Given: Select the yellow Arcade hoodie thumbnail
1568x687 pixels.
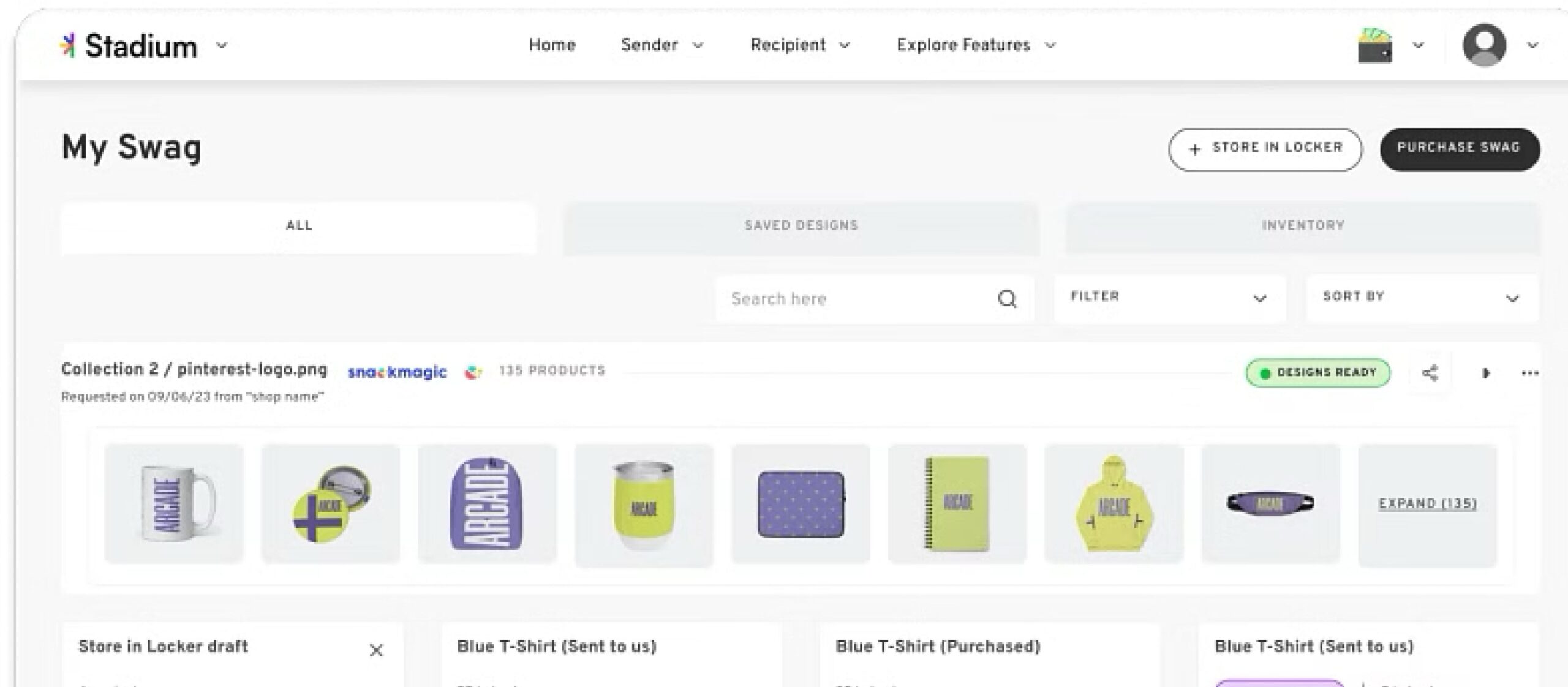Looking at the screenshot, I should [x=1114, y=504].
